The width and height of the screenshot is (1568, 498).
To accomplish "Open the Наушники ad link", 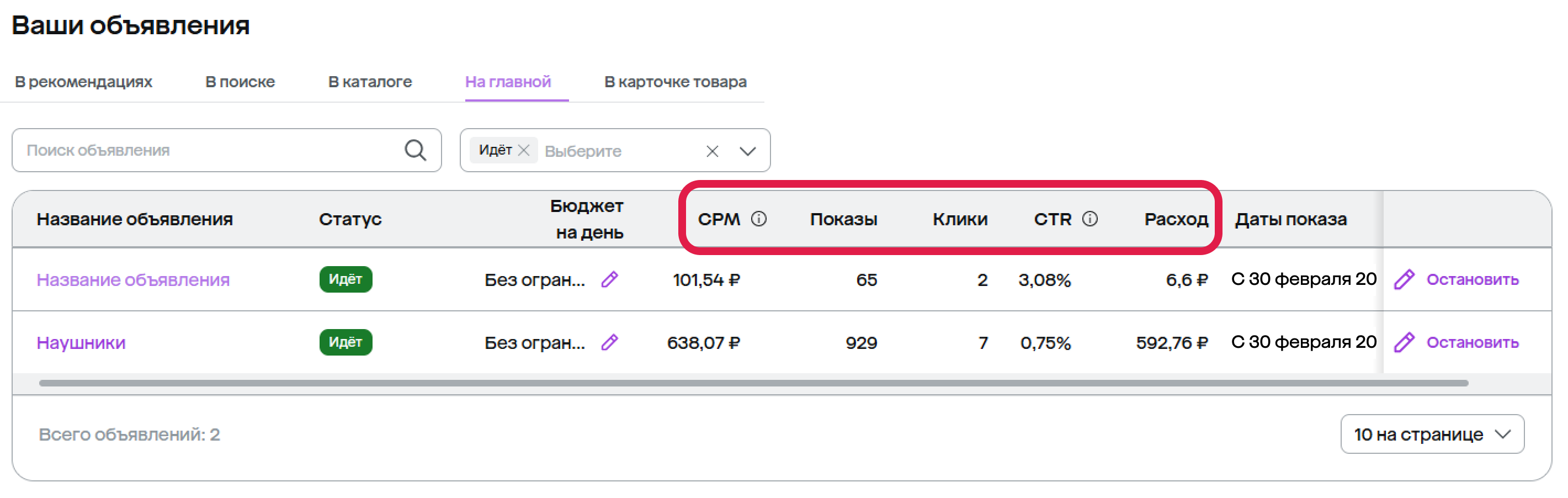I will (x=81, y=342).
